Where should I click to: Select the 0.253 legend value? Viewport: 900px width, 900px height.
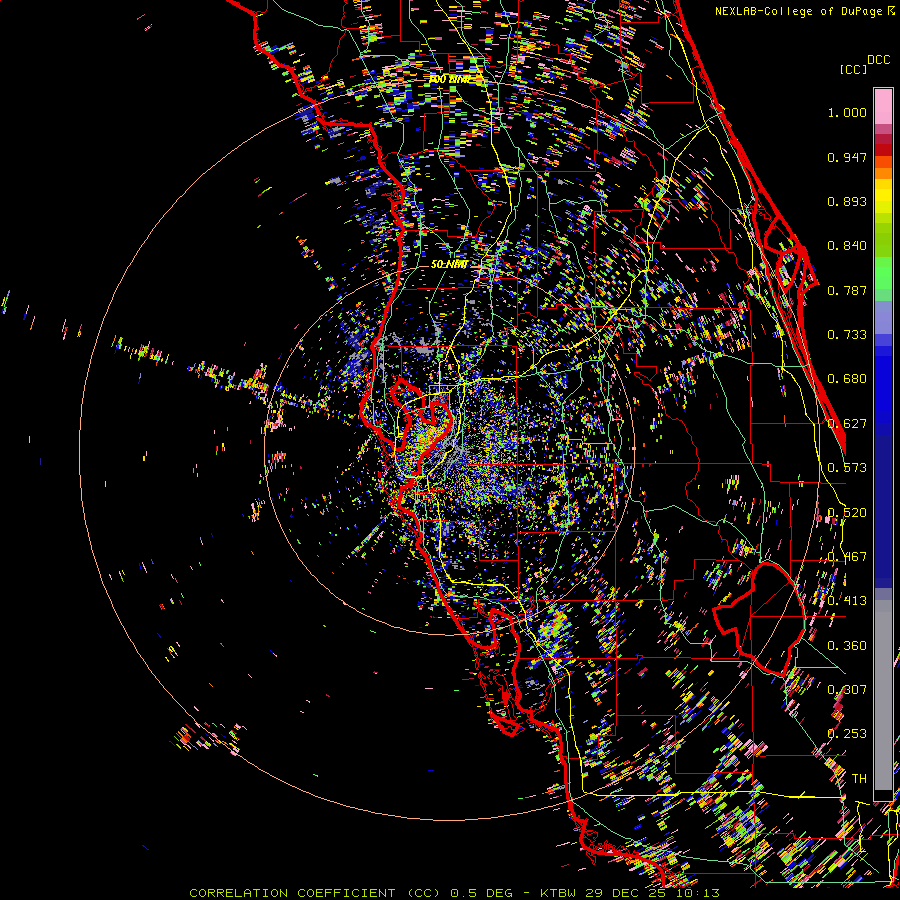coord(847,734)
